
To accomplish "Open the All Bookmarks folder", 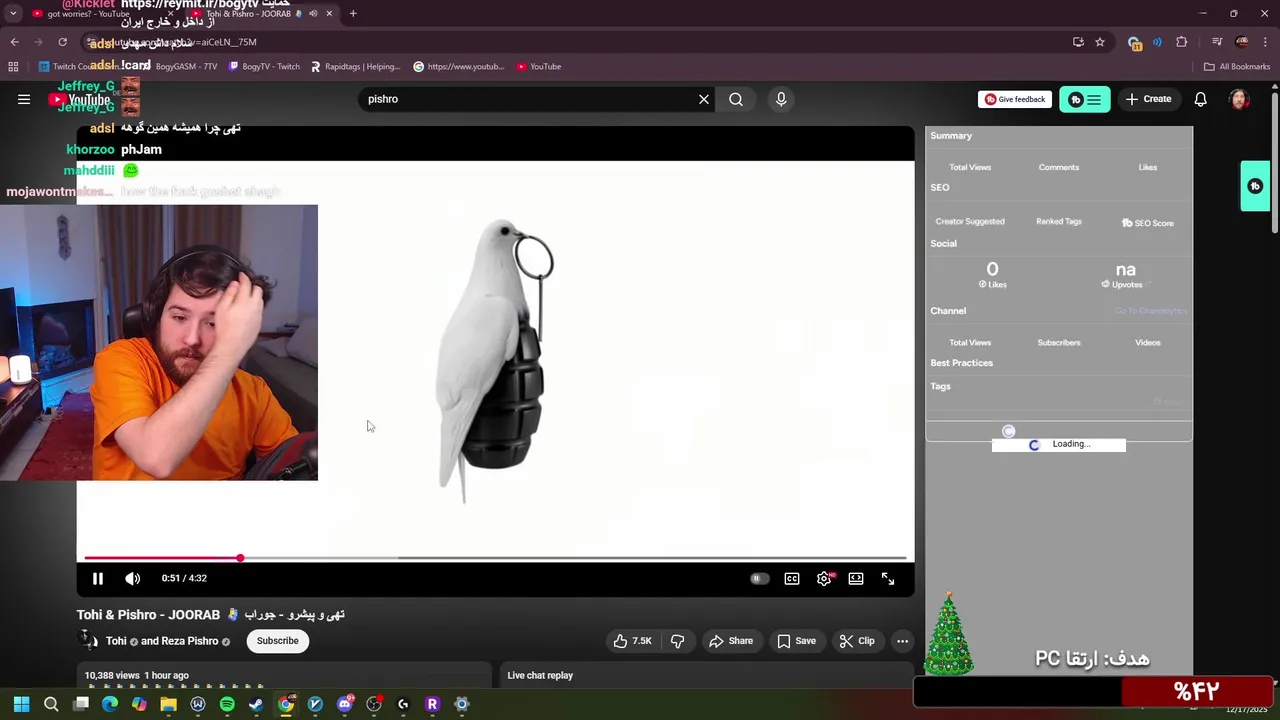I will (1237, 67).
